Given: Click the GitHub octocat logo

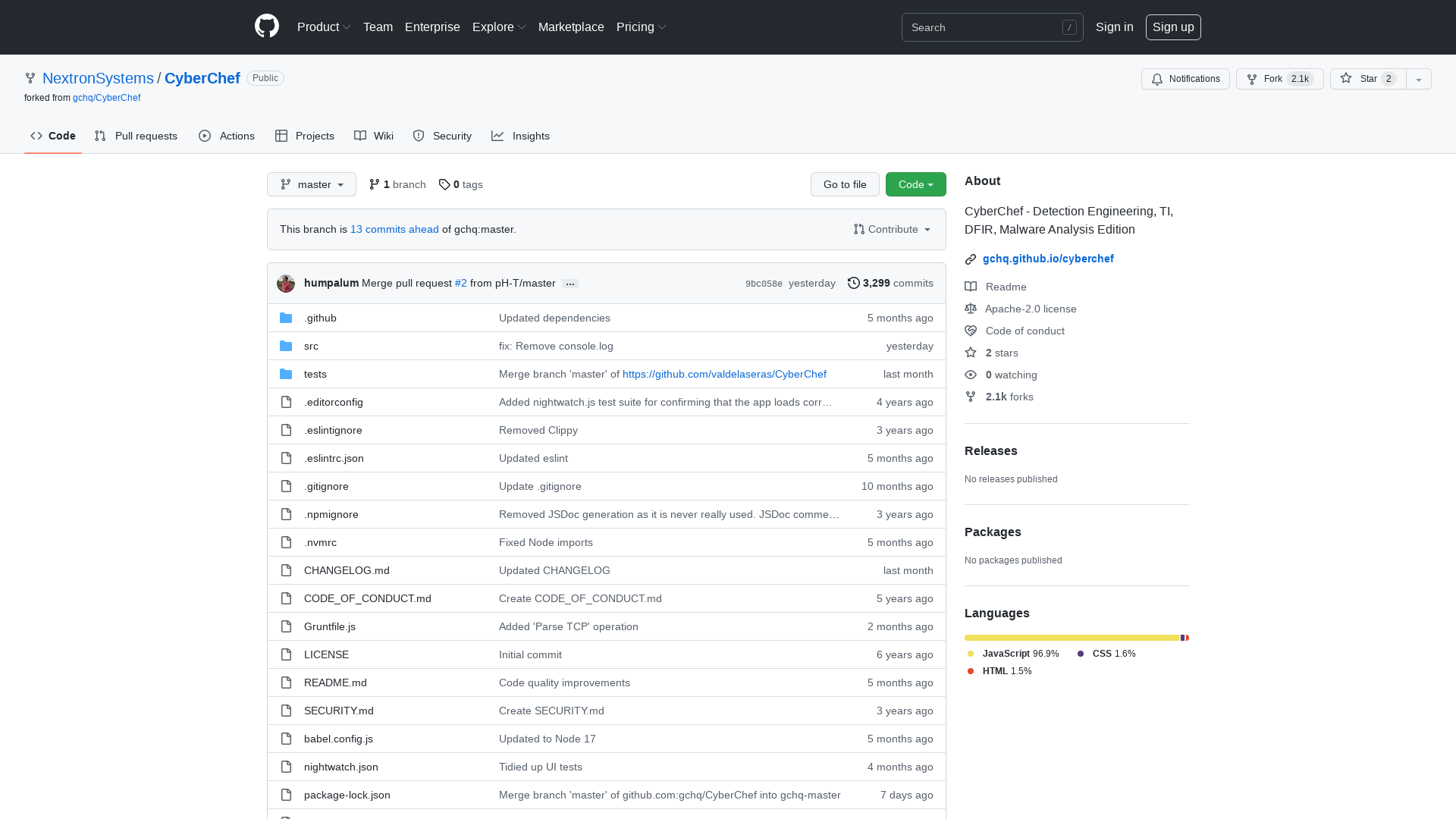Looking at the screenshot, I should [x=266, y=26].
